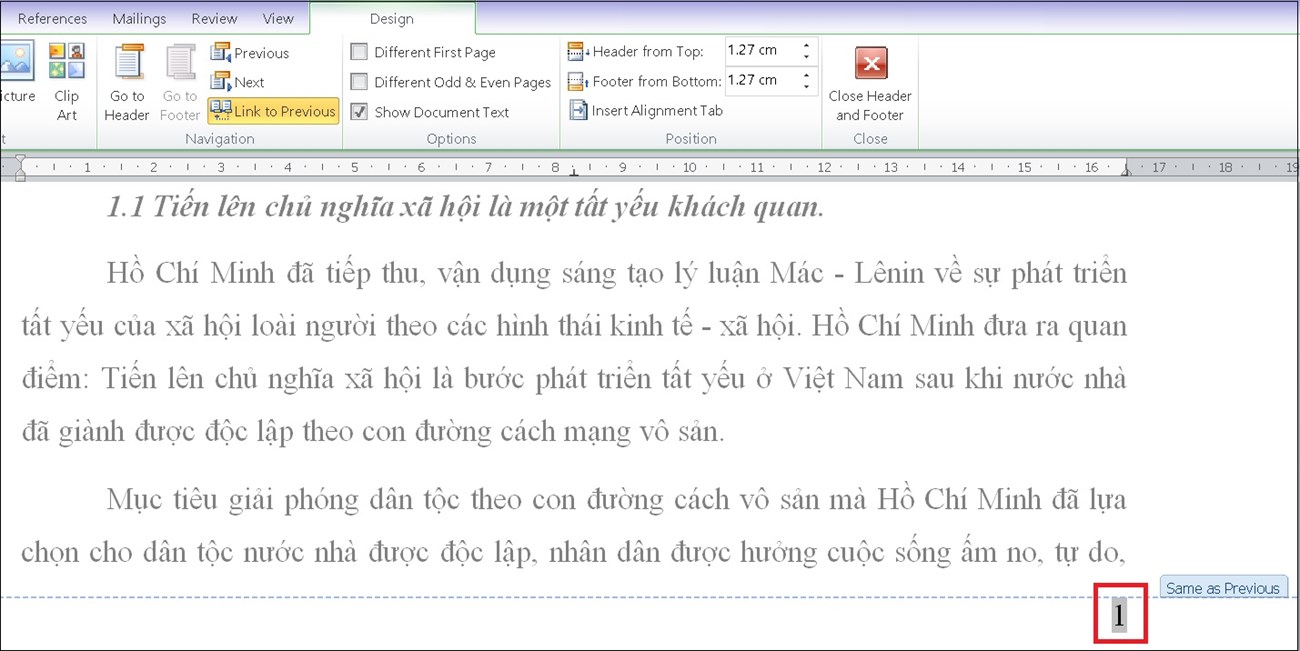Check Different Odd & Even Pages
Screen dimensions: 1300x651
[x=358, y=81]
